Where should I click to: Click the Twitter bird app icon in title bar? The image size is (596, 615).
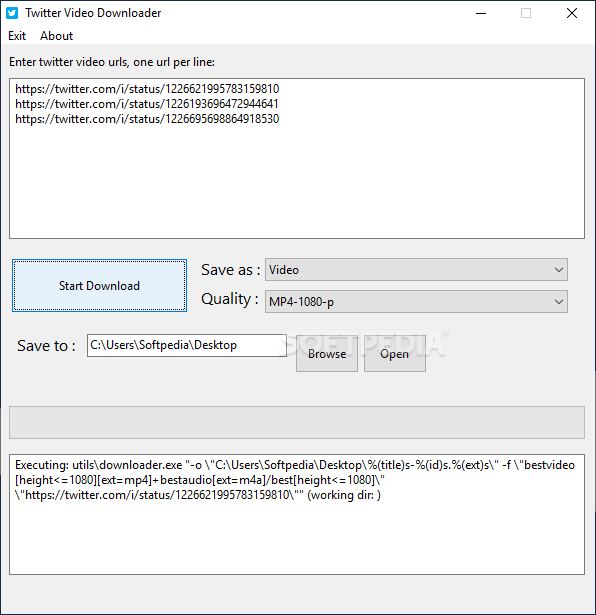[12, 13]
